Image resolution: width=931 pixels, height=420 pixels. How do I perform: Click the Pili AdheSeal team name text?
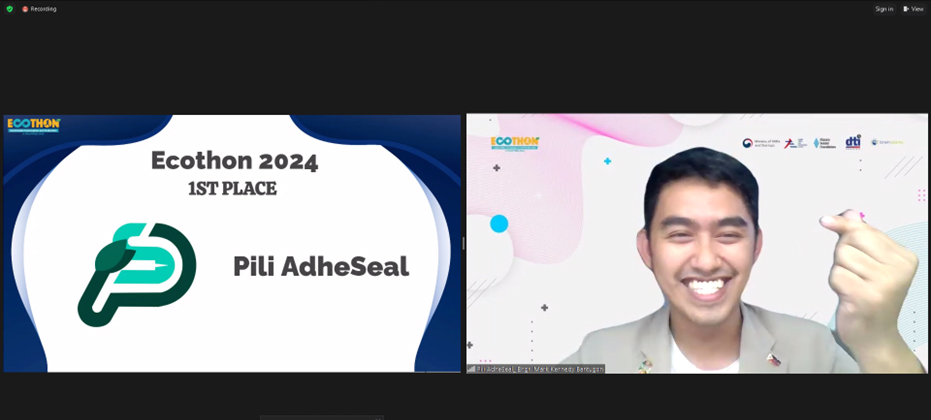321,267
